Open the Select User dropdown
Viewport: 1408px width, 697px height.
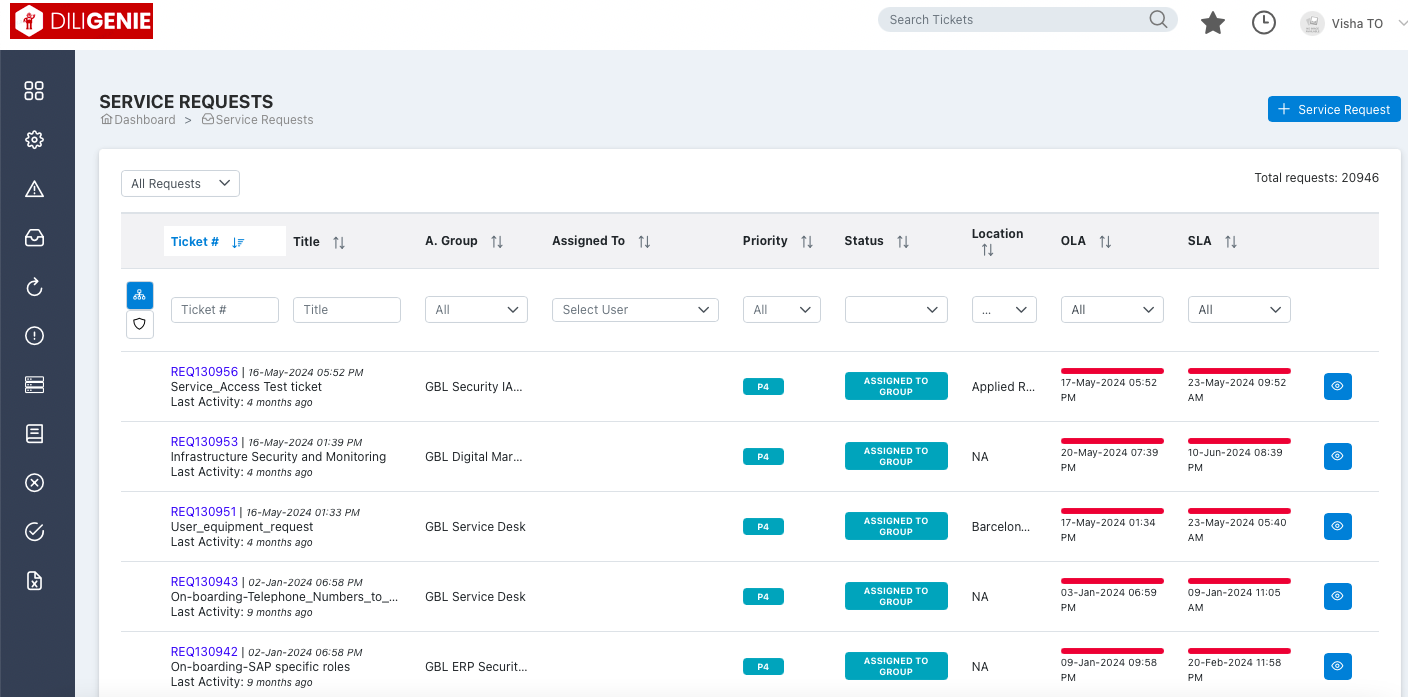(635, 309)
